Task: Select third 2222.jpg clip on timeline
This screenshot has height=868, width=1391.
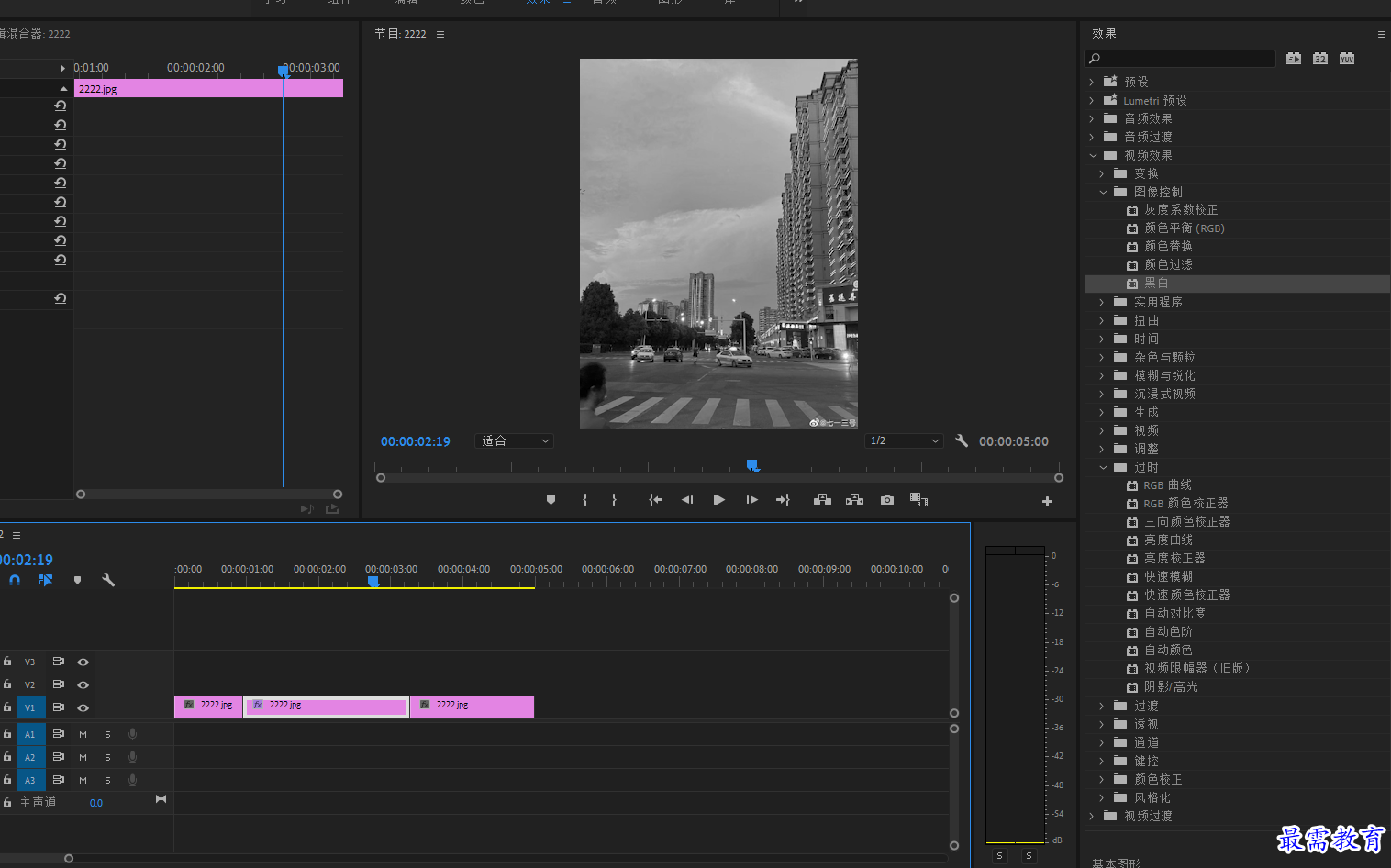Action: pyautogui.click(x=472, y=707)
